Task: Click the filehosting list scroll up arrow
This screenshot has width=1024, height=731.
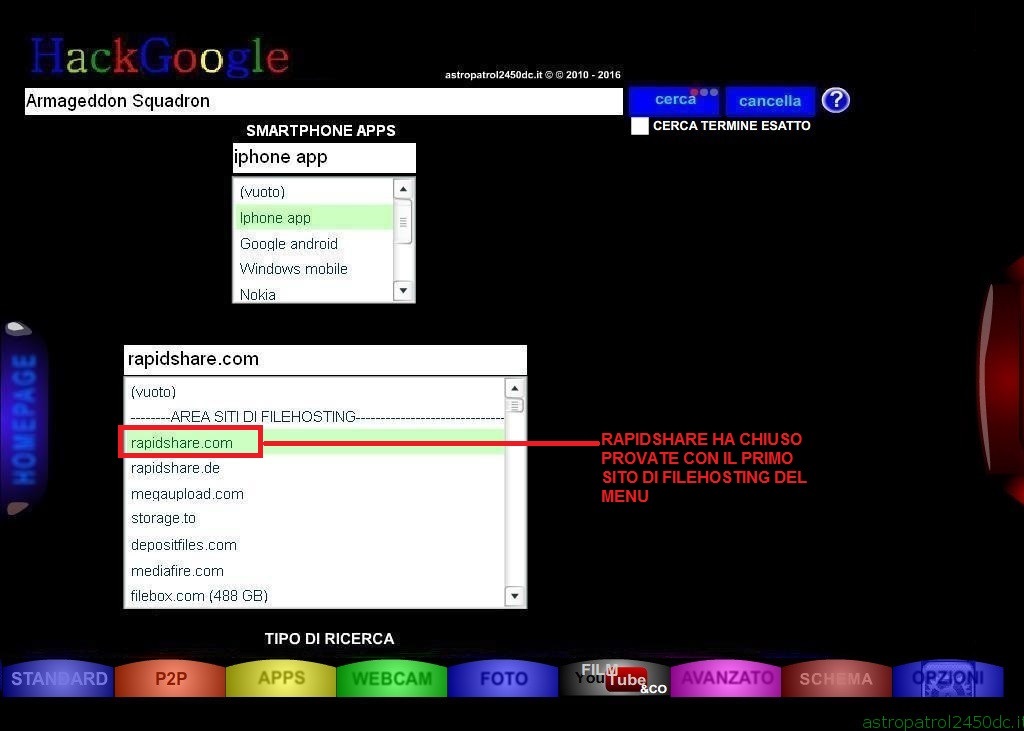Action: tap(515, 389)
